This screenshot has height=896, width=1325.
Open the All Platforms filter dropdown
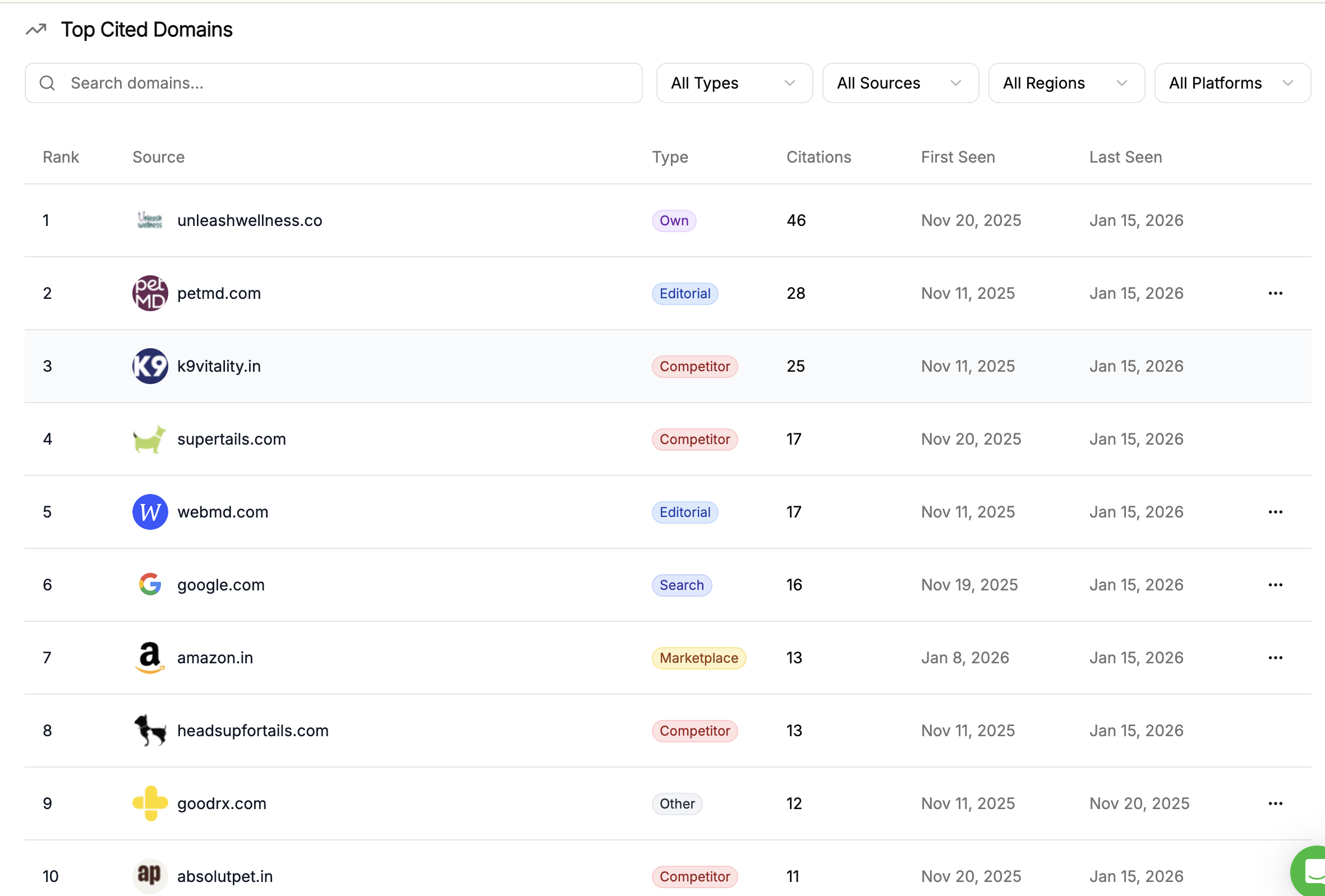click(x=1231, y=83)
